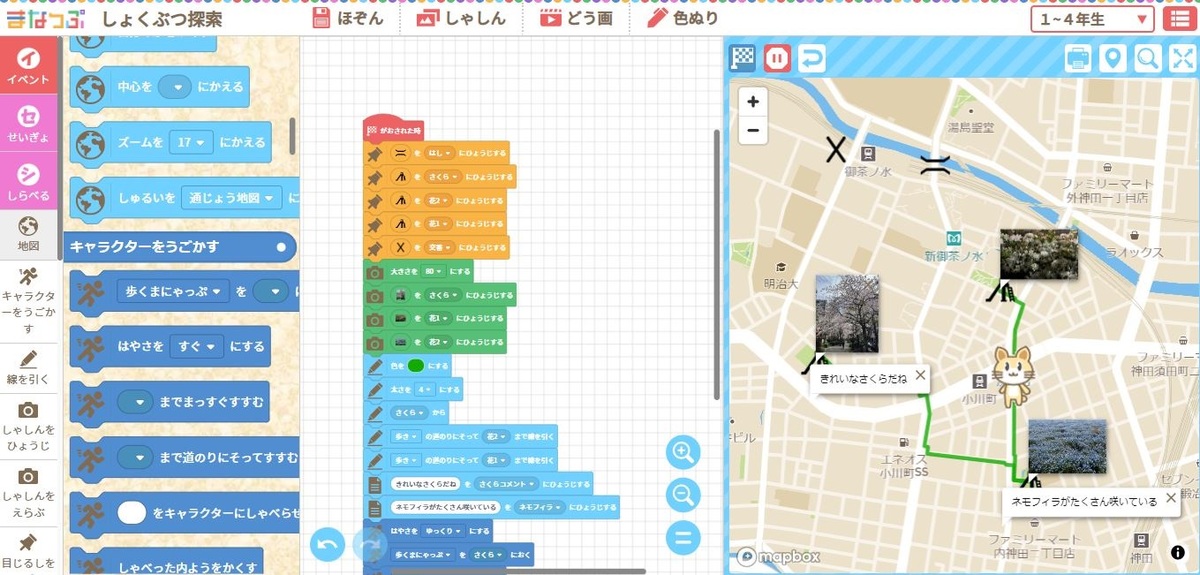Click the blue return arrow above the map

point(812,58)
